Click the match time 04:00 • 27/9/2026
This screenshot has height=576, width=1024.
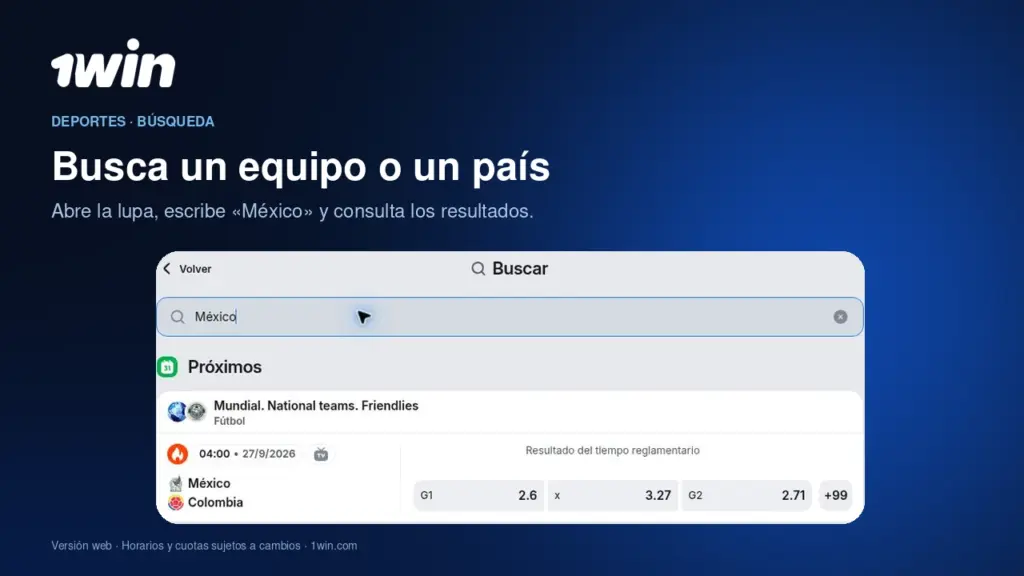coord(247,454)
